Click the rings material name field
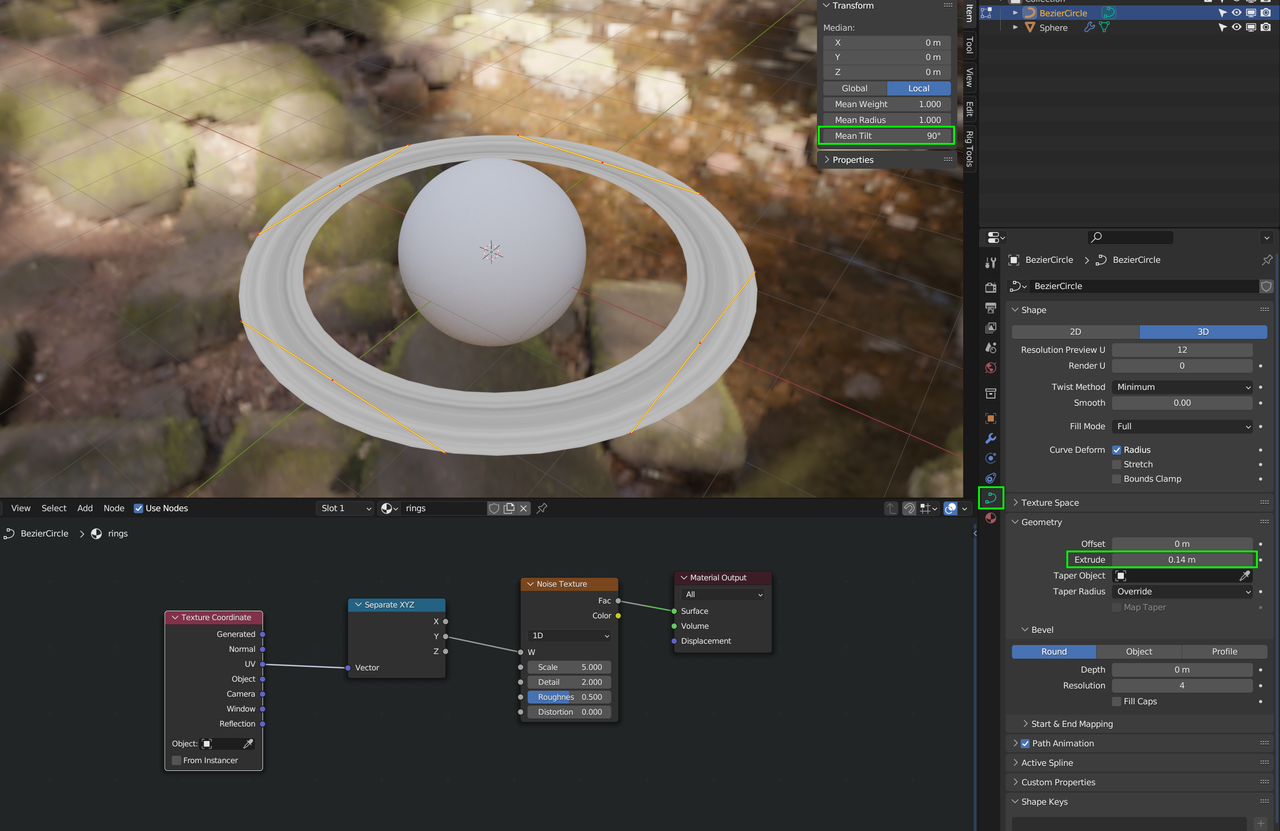Screen dimensions: 1280x831 tap(444, 508)
